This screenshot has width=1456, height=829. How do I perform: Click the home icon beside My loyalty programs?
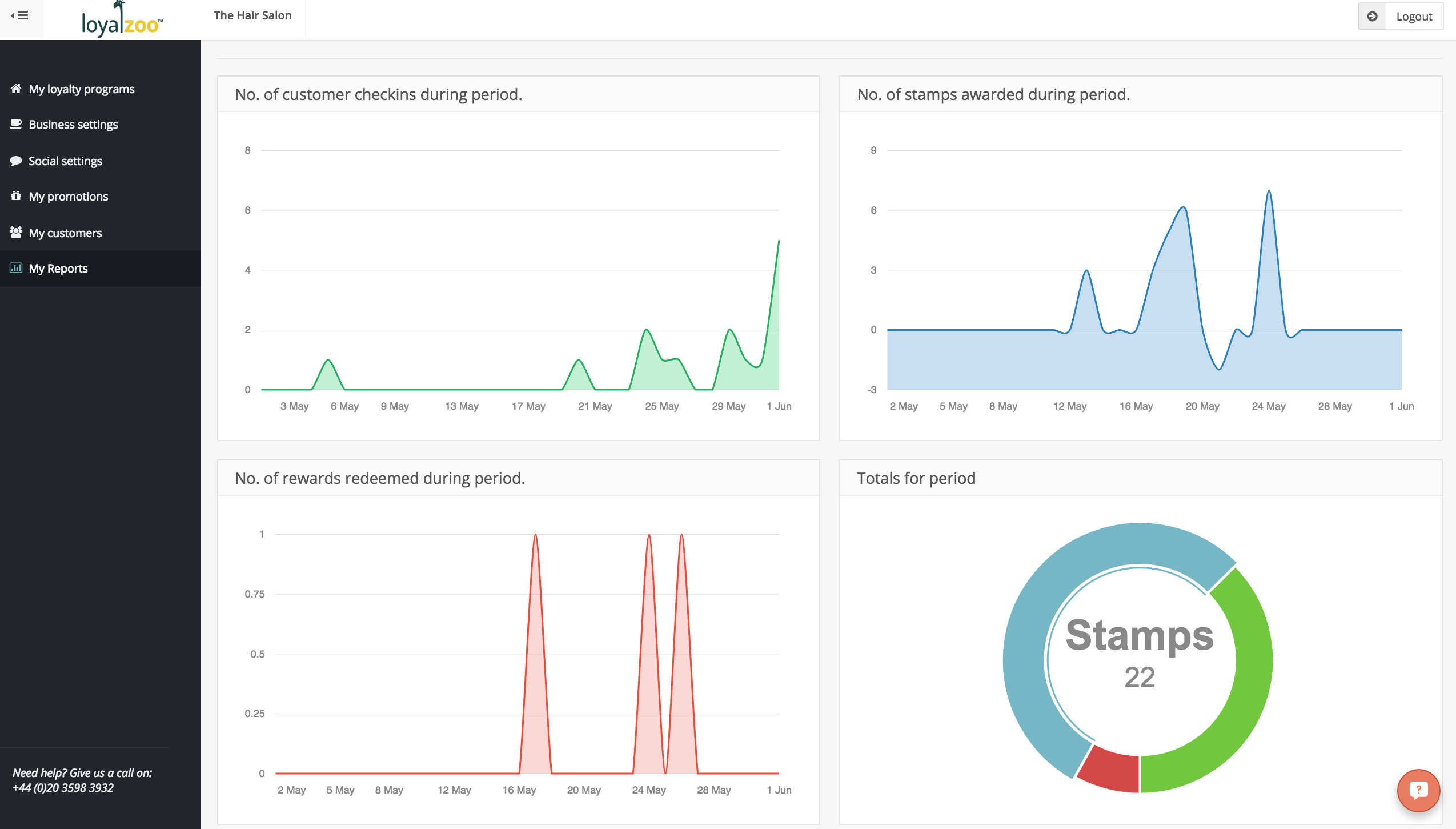[16, 89]
